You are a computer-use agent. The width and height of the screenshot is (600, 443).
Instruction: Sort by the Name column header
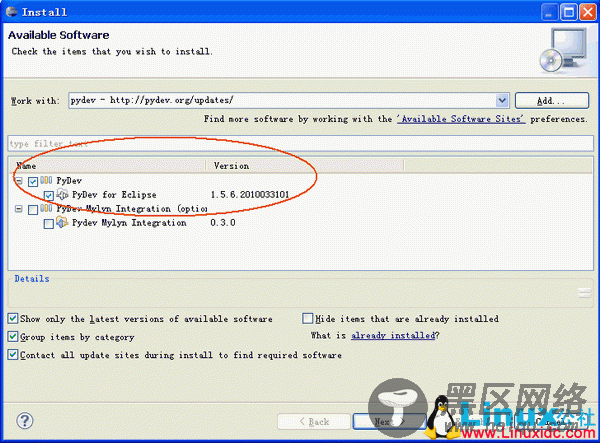(x=107, y=166)
